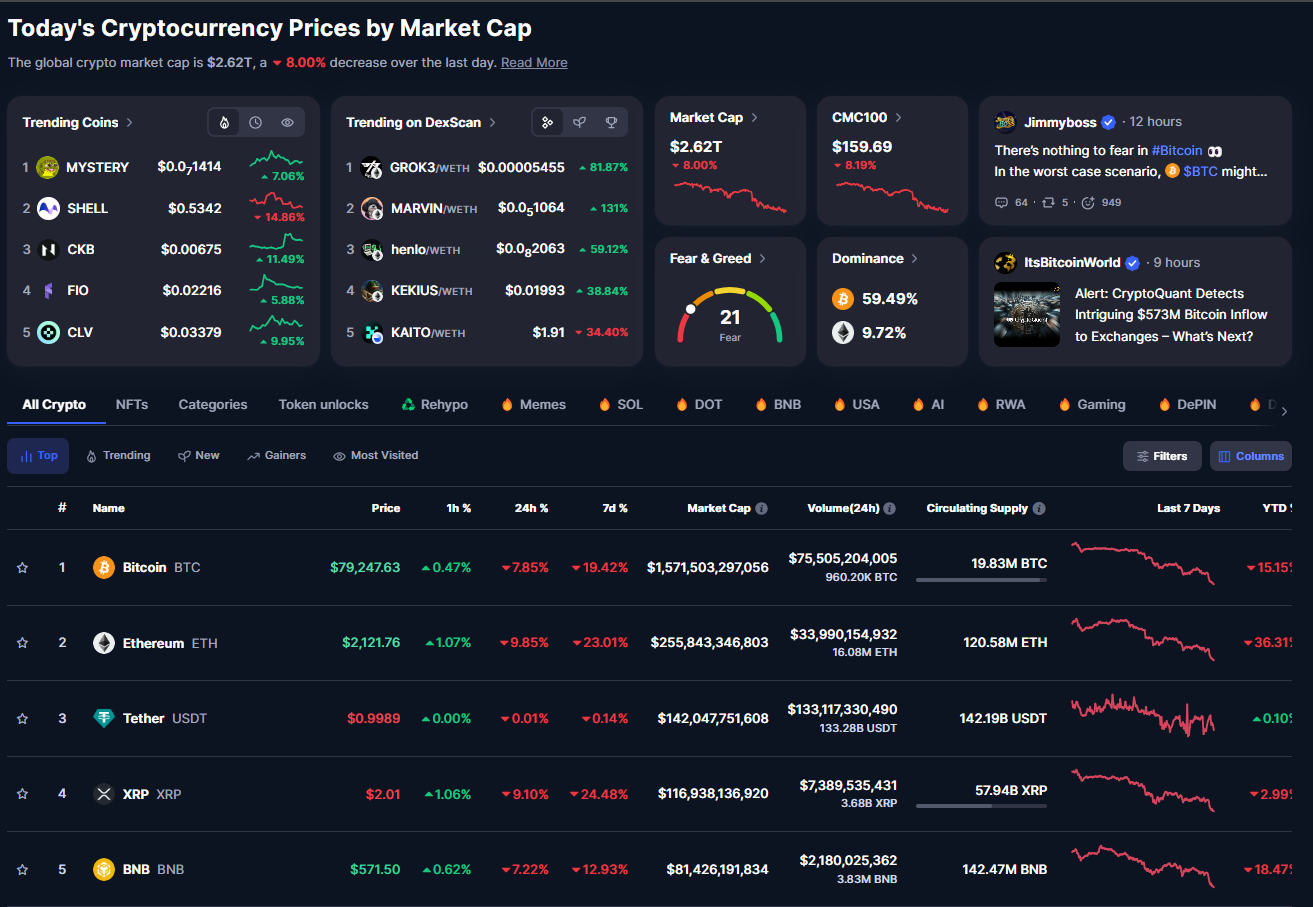Open Fear & Greed card chevron

[762, 258]
